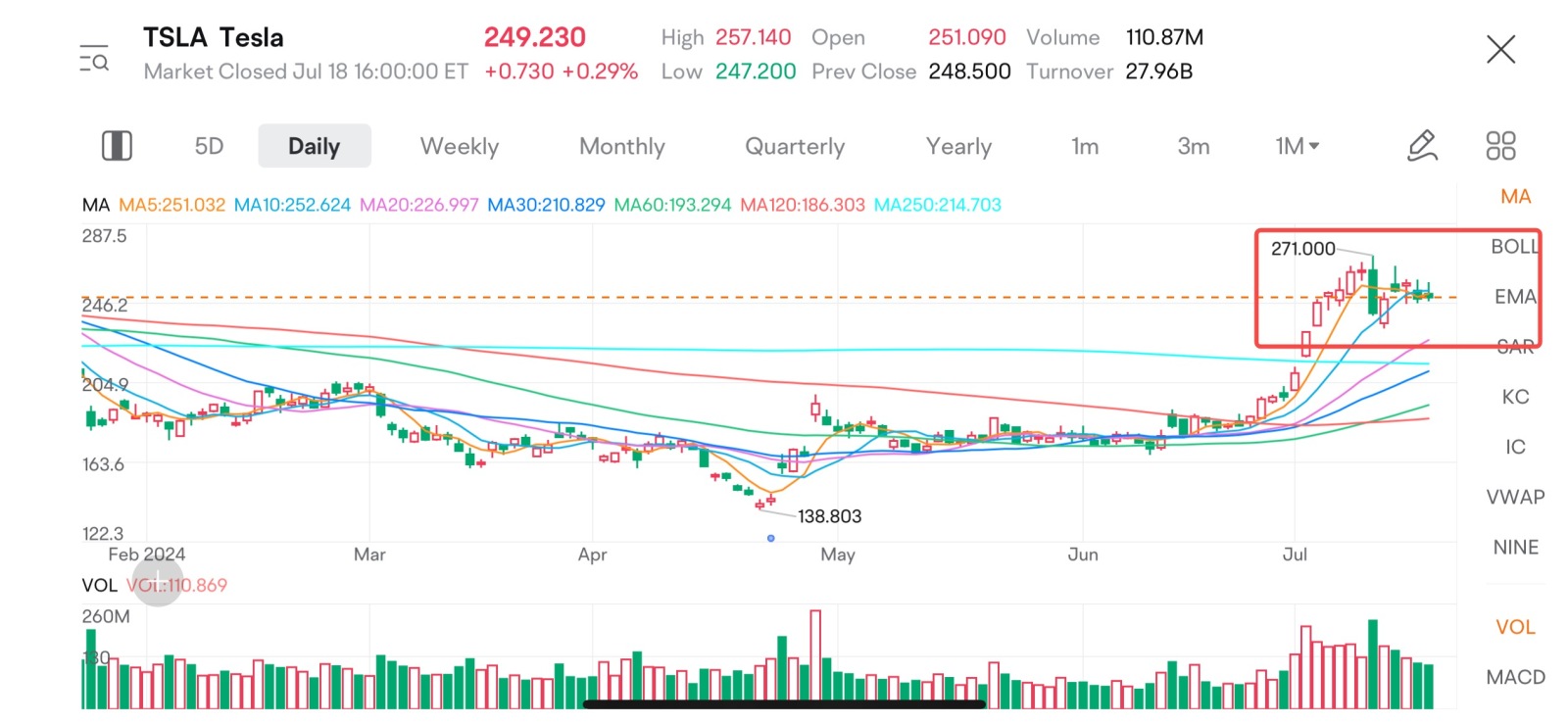The image size is (1568, 724).
Task: Enable the MA indicator in sidebar
Action: coord(1515,196)
